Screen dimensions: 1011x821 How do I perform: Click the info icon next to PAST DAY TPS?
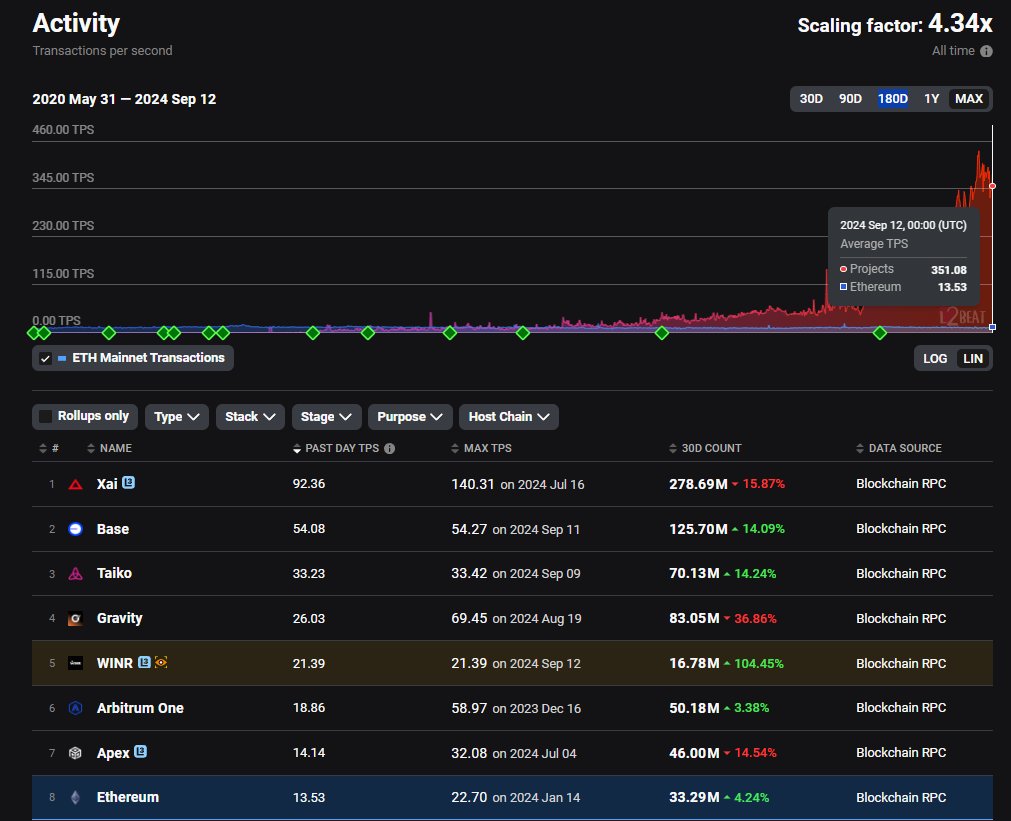[x=389, y=448]
